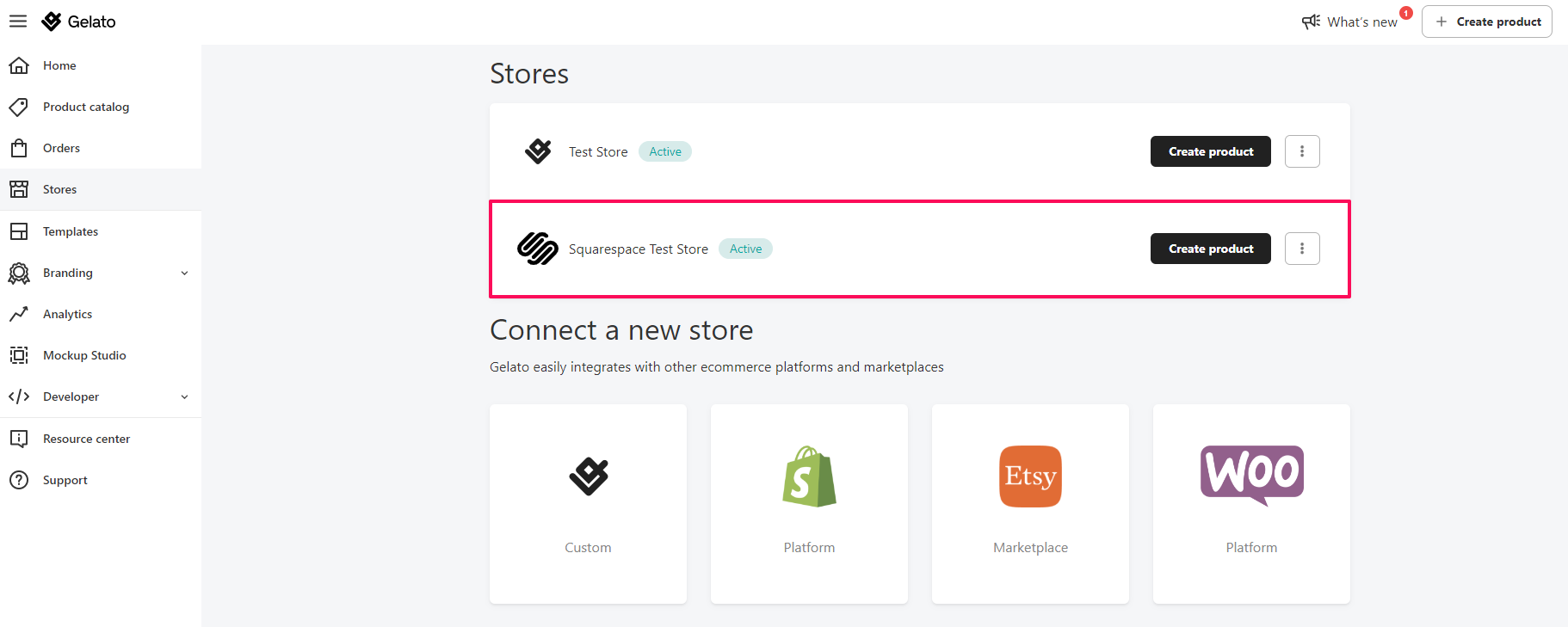The height and width of the screenshot is (627, 1568).
Task: Click the Gelato wordmark text
Action: click(91, 22)
